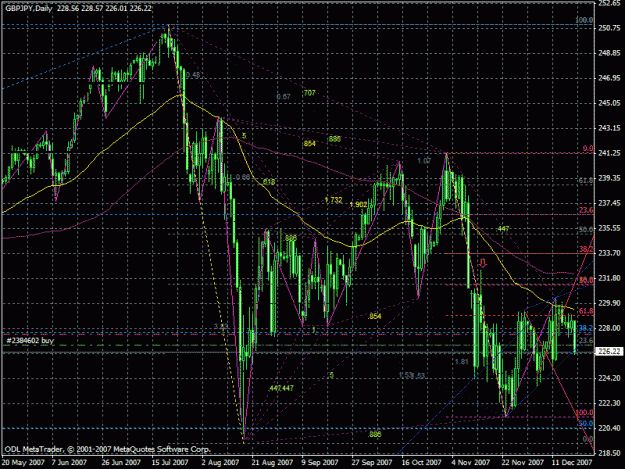Click the '231.80' price axis label

click(x=609, y=278)
